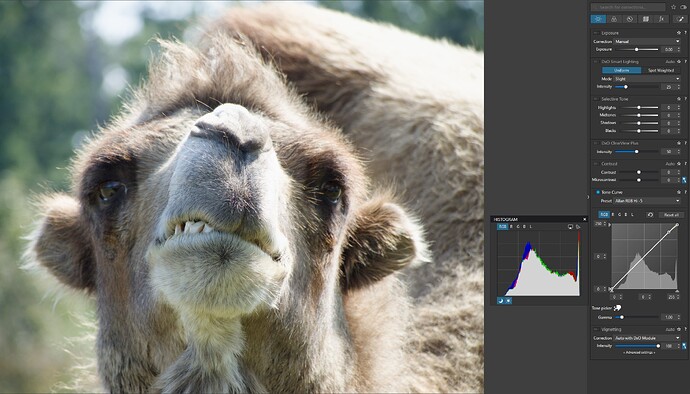Toggle the Selective Tone on/off switch
The image size is (690, 394).
click(x=595, y=99)
